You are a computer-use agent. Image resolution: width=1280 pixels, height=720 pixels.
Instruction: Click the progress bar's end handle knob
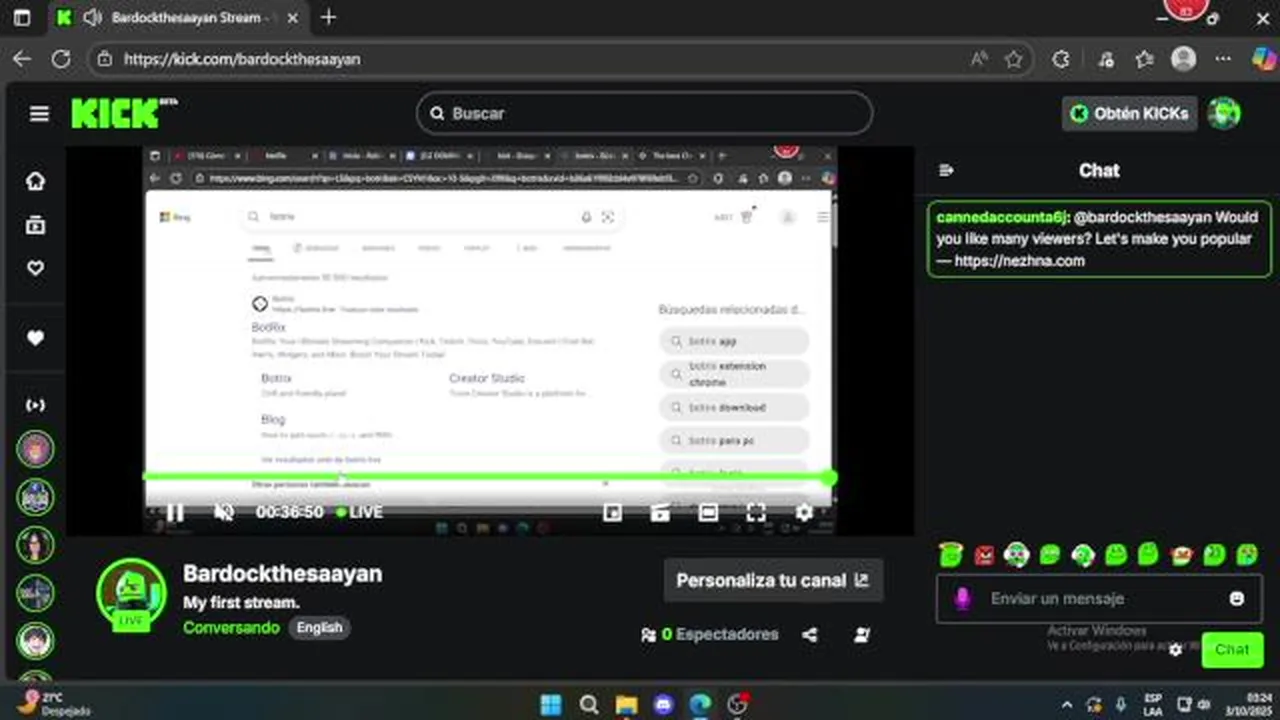click(x=829, y=477)
